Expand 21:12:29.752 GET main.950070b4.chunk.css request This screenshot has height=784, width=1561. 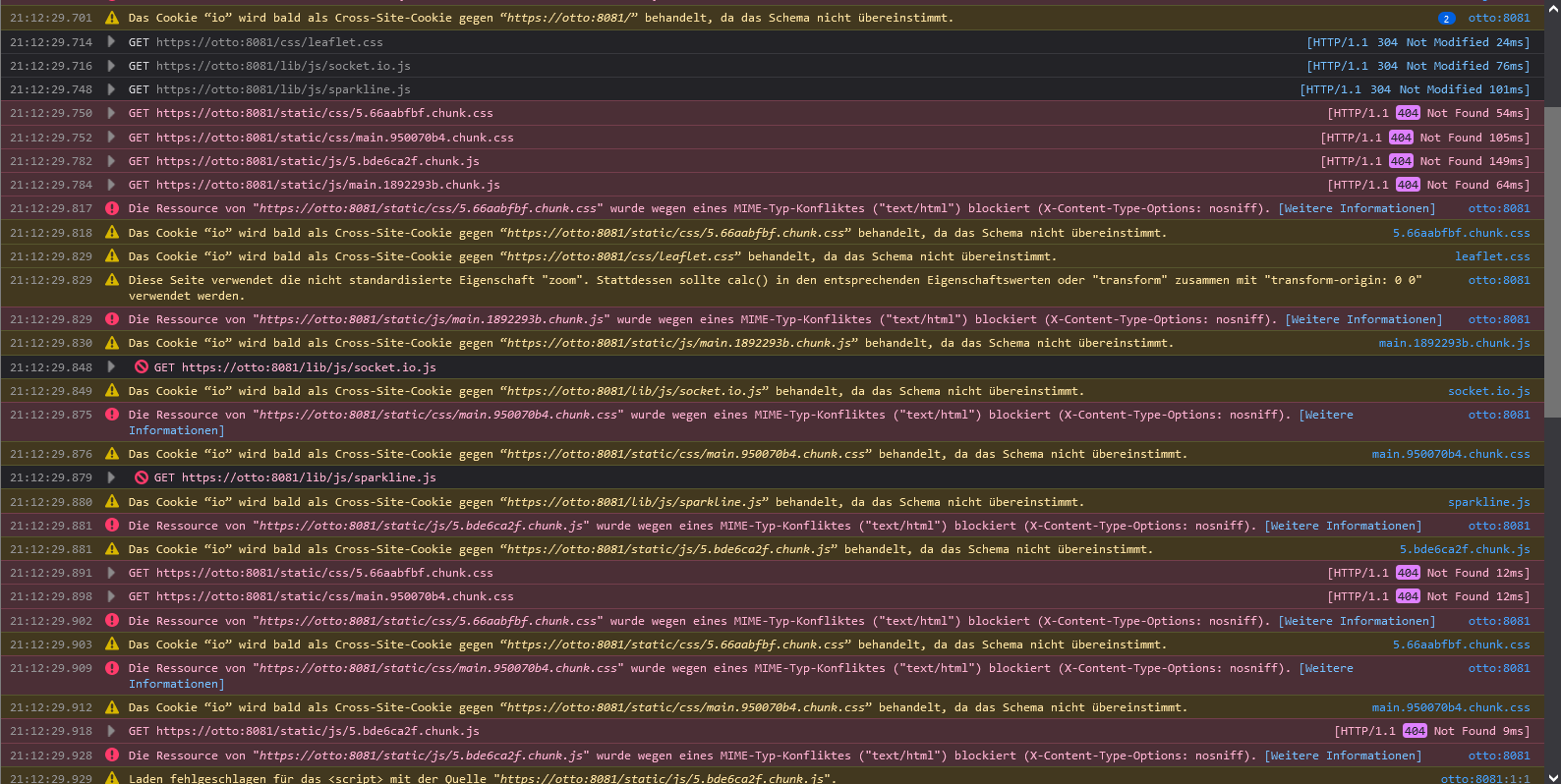tap(111, 138)
